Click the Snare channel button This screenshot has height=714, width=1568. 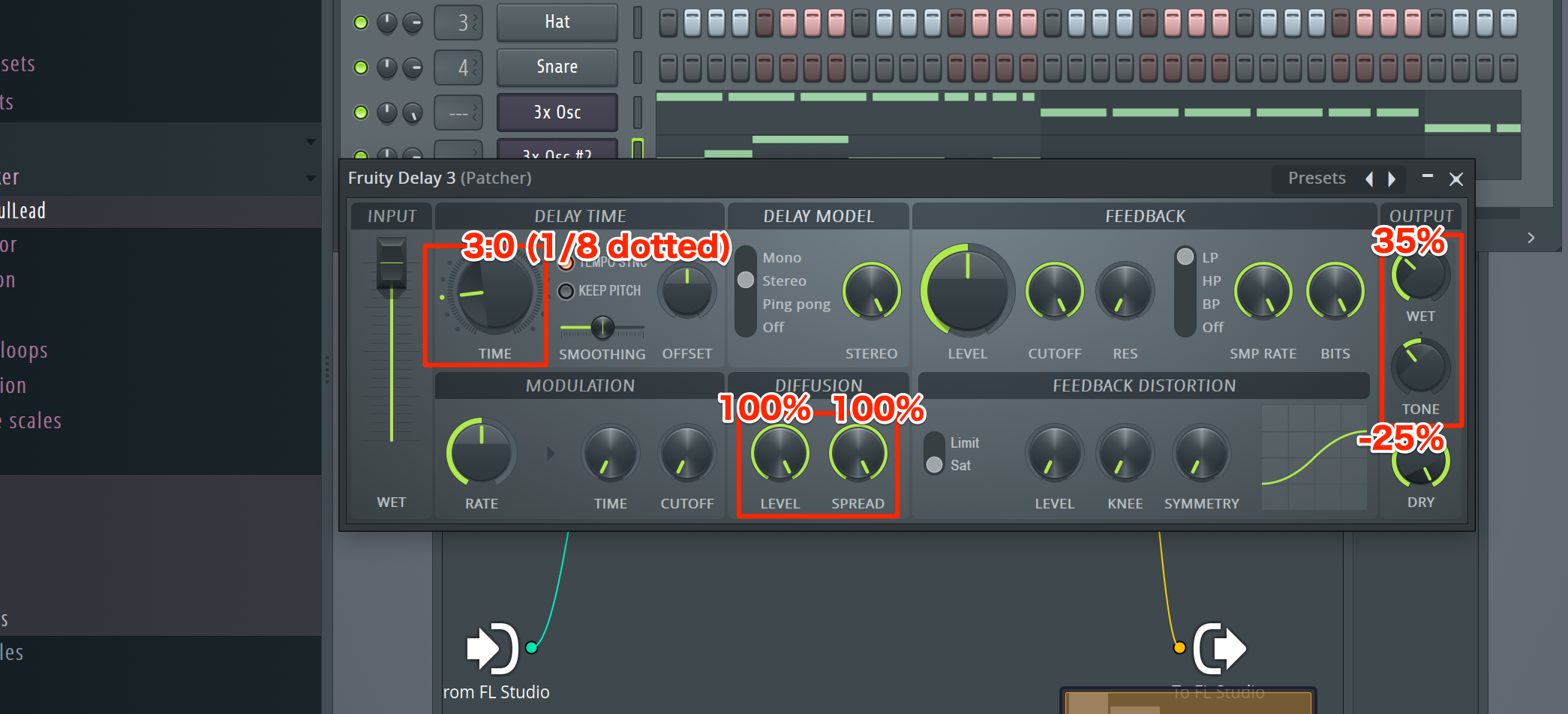[557, 67]
